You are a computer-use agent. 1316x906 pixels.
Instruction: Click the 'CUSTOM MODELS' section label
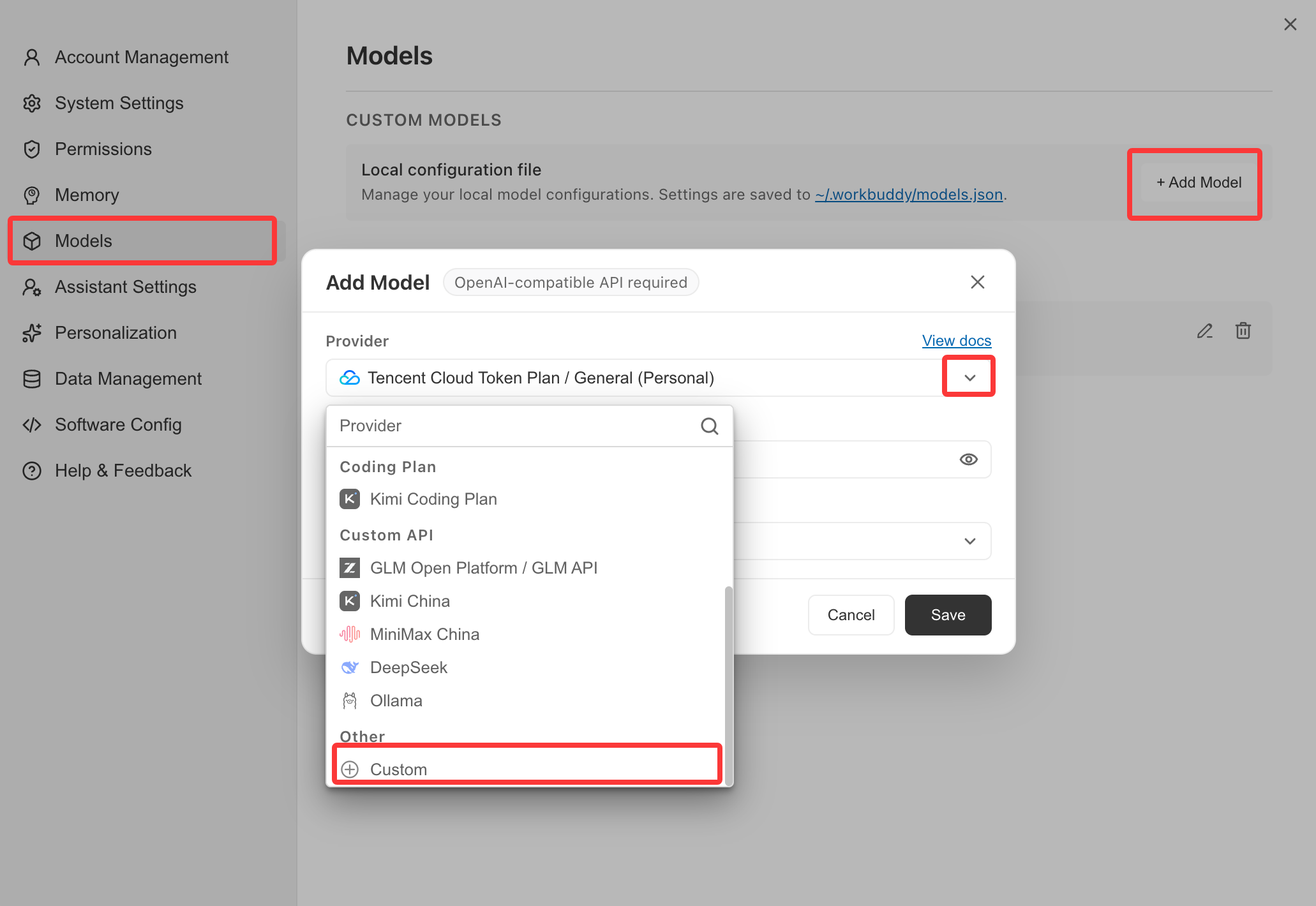[424, 120]
